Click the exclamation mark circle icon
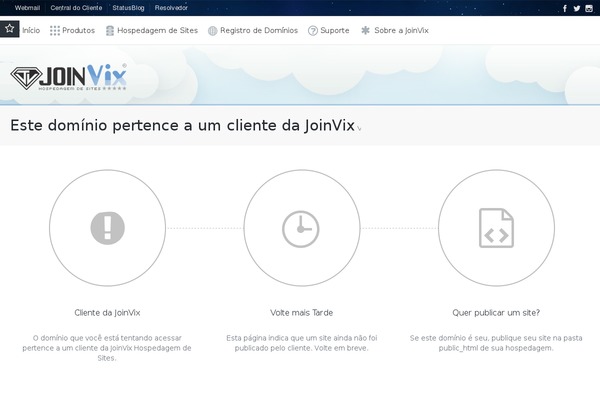 pyautogui.click(x=108, y=228)
